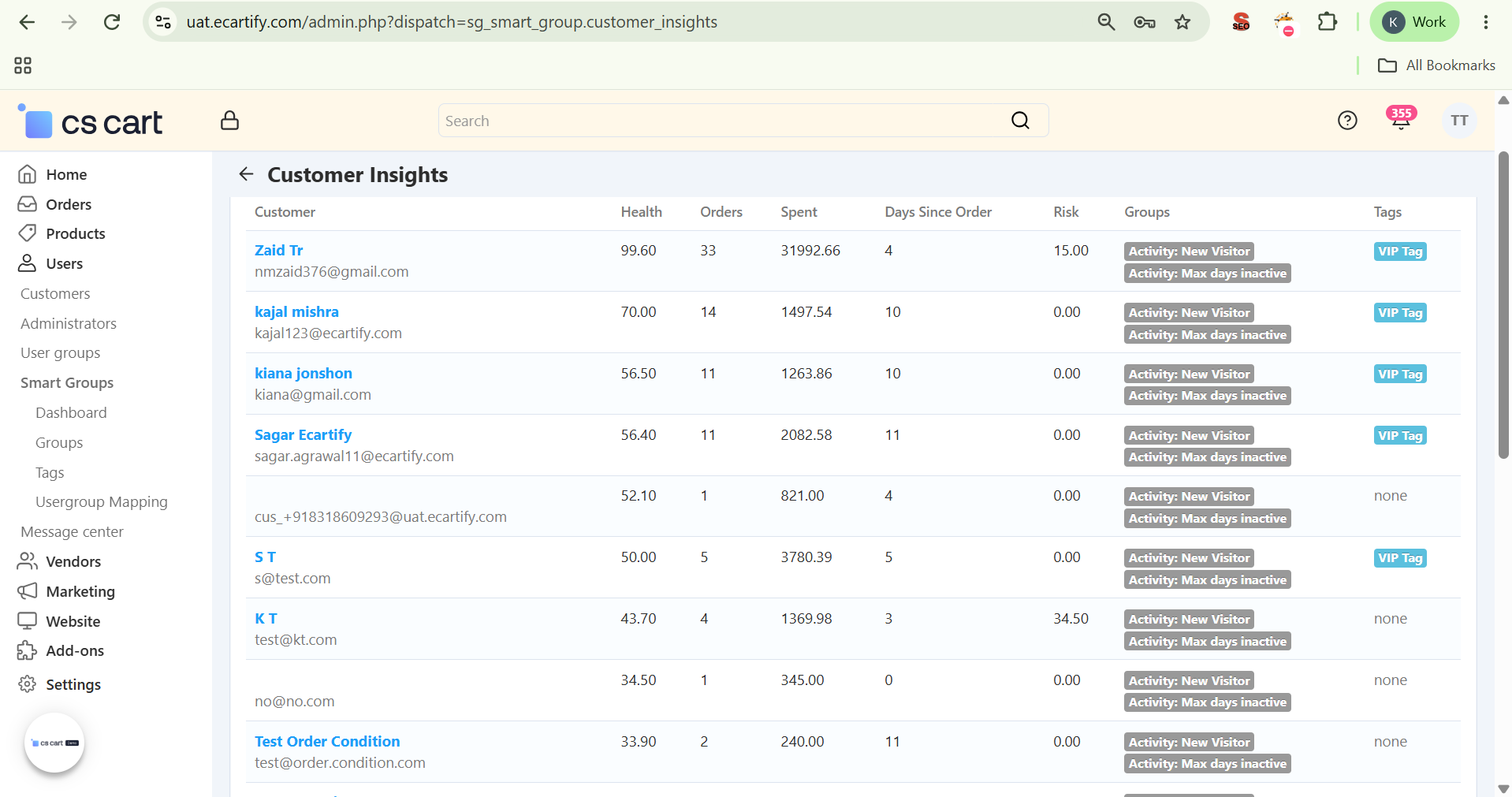Click VIP Tag in S T row
This screenshot has height=797, width=1512.
[x=1400, y=558]
